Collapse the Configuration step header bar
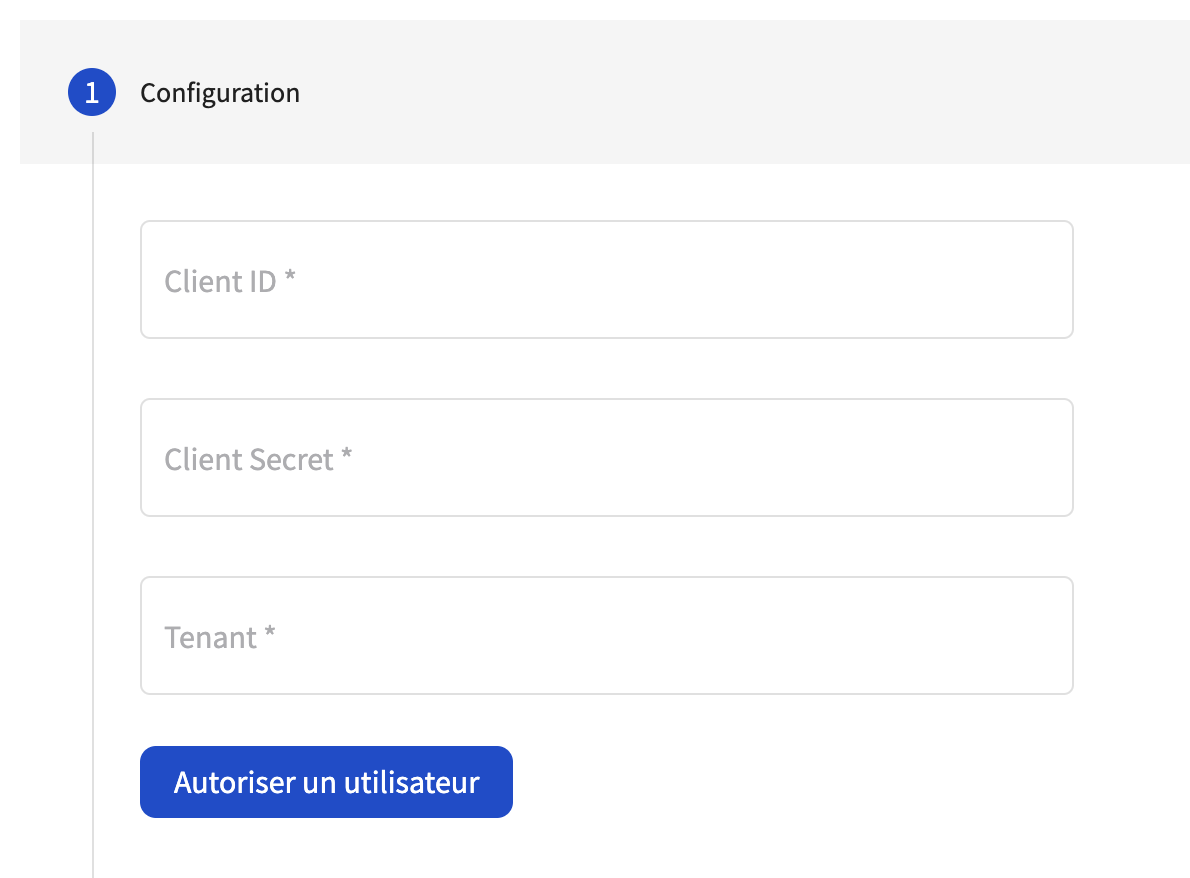 click(605, 92)
